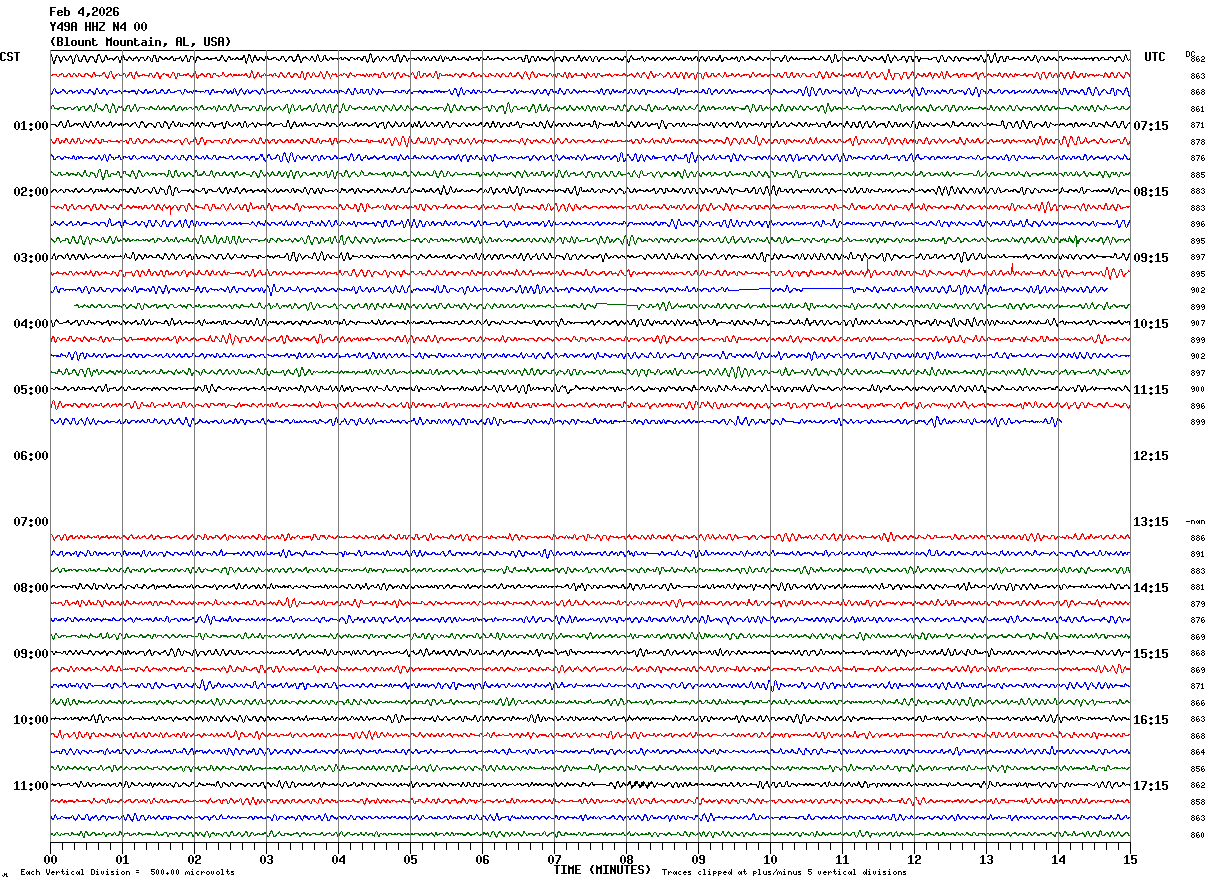Image resolution: width=1210 pixels, height=886 pixels.
Task: Click the "16:15" UTC time label
Action: tap(1151, 720)
